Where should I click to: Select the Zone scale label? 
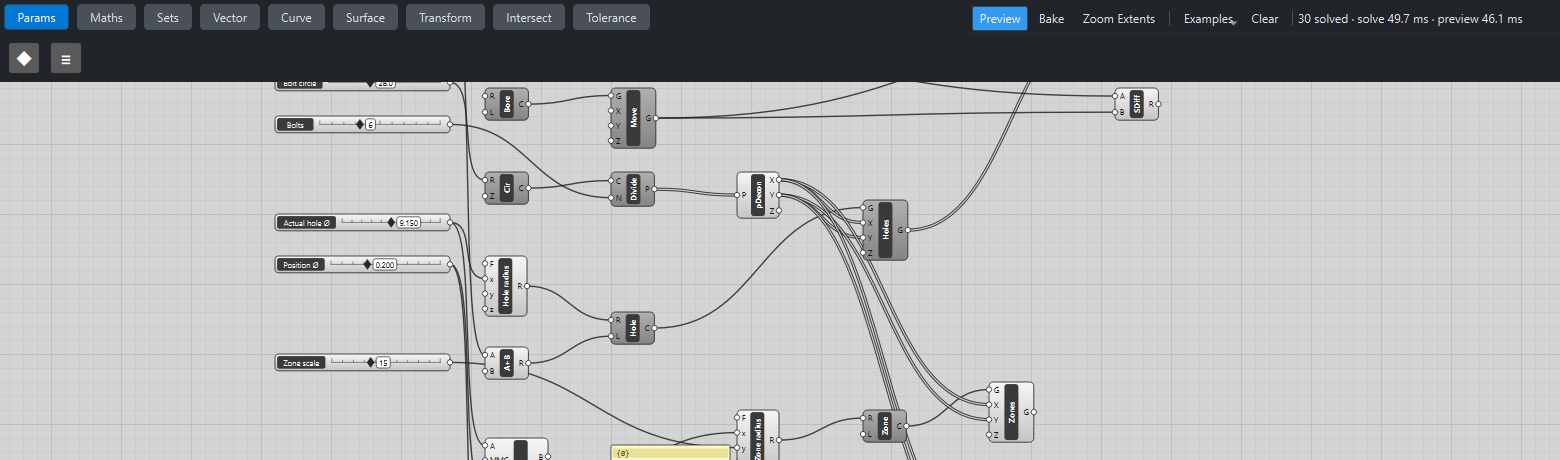pyautogui.click(x=301, y=363)
